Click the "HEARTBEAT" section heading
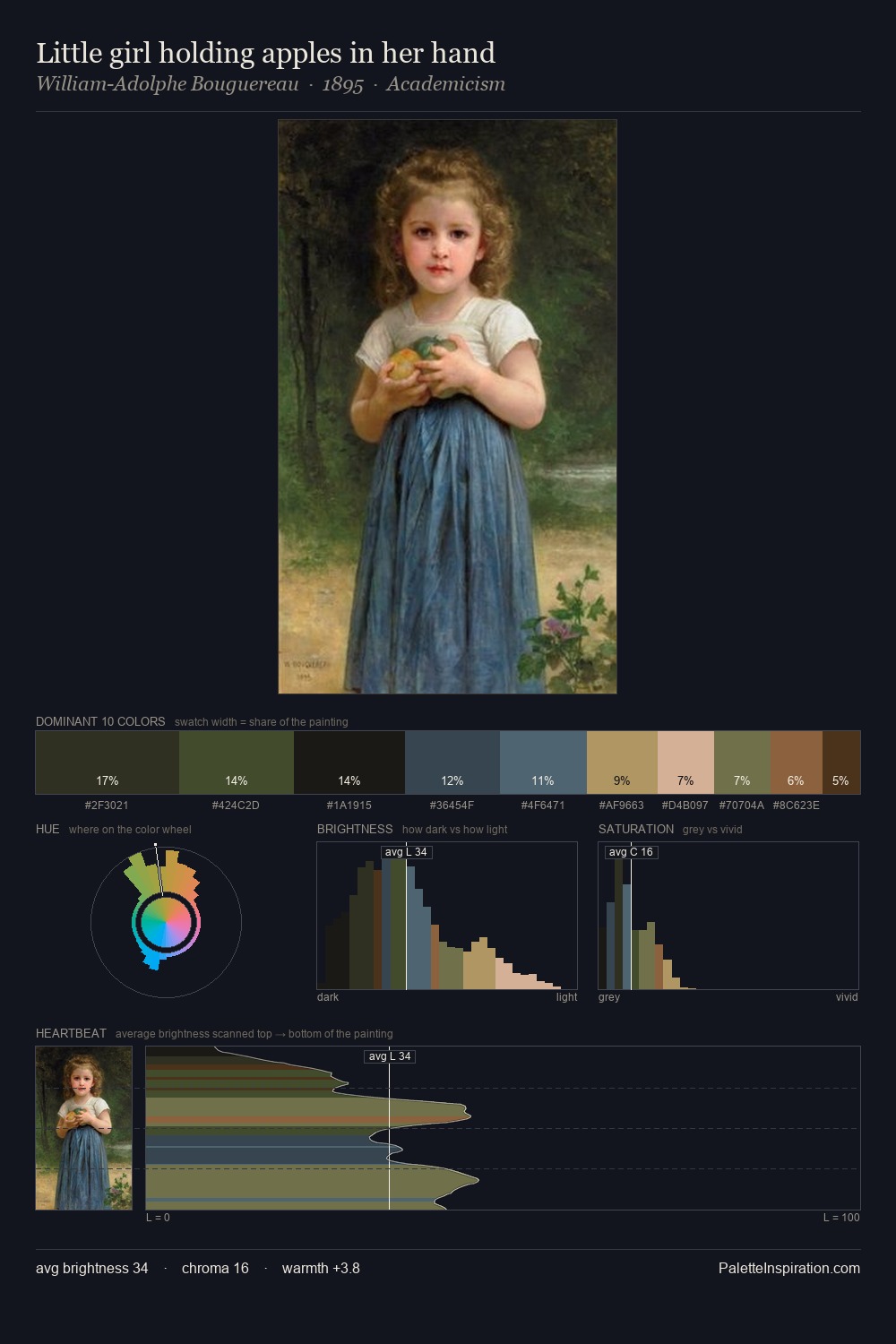896x1344 pixels. tap(71, 1033)
